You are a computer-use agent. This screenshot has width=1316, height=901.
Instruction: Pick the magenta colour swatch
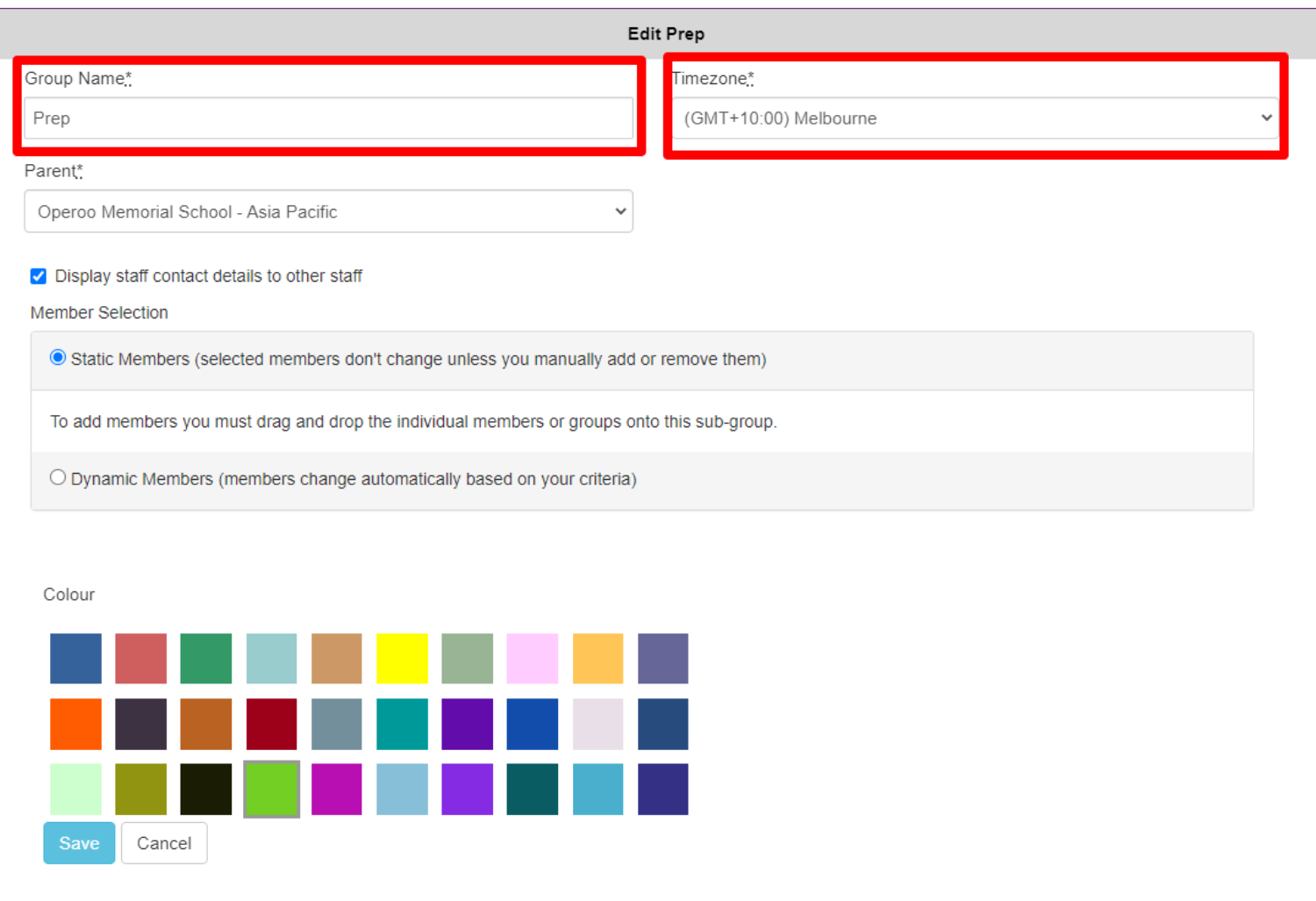tap(336, 790)
